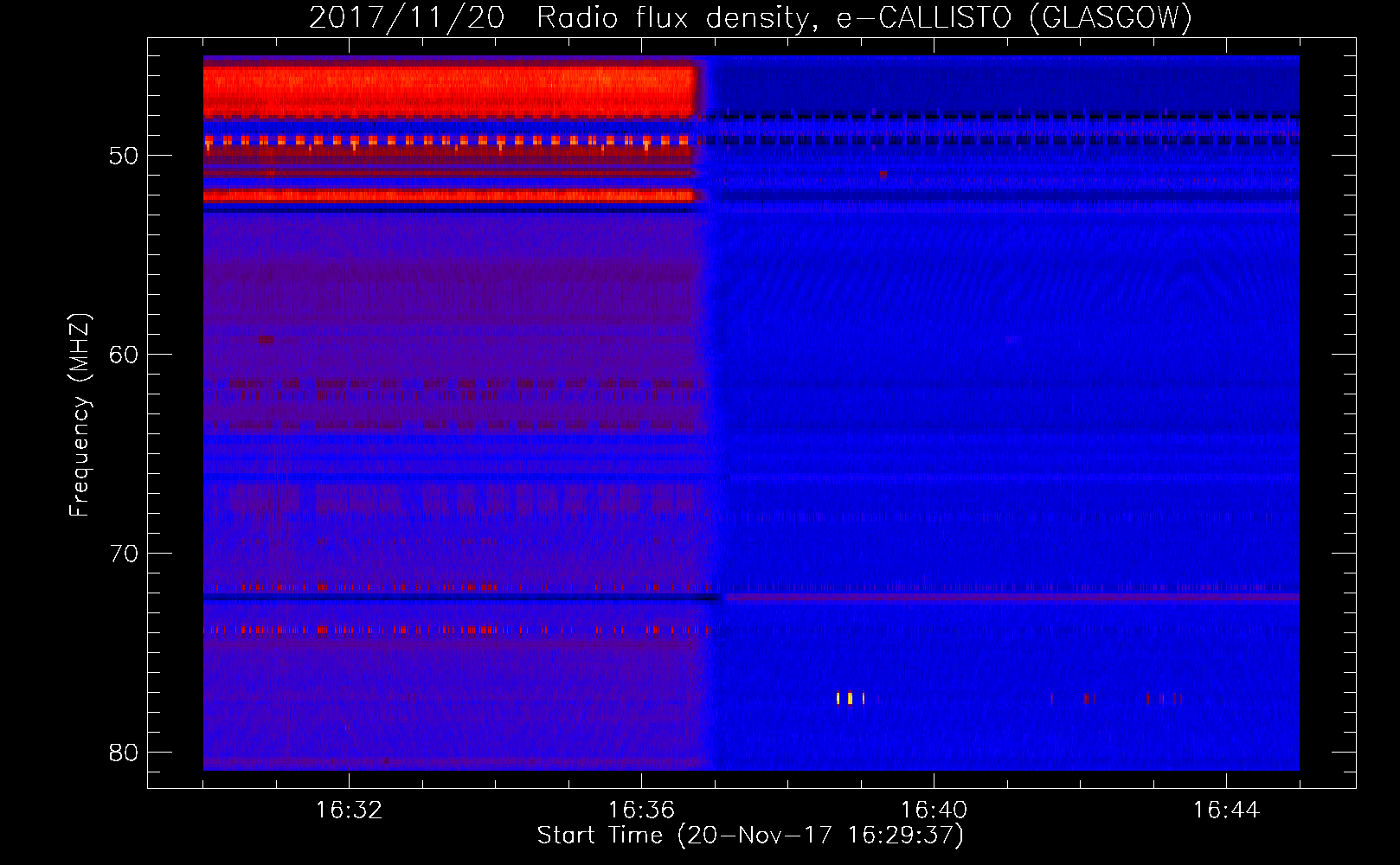
Task: Click the 80 frequency tick label
Action: click(124, 753)
